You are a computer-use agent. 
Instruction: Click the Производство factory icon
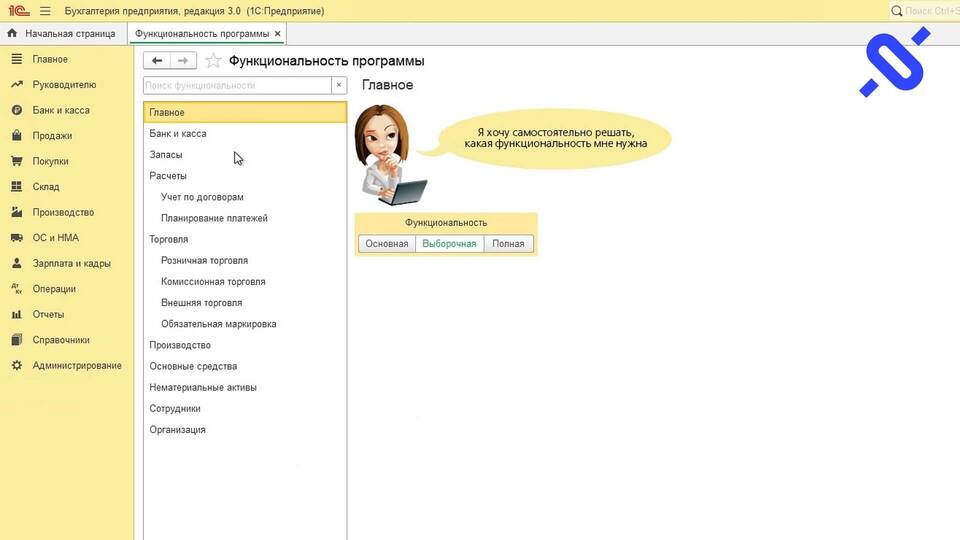coord(16,212)
